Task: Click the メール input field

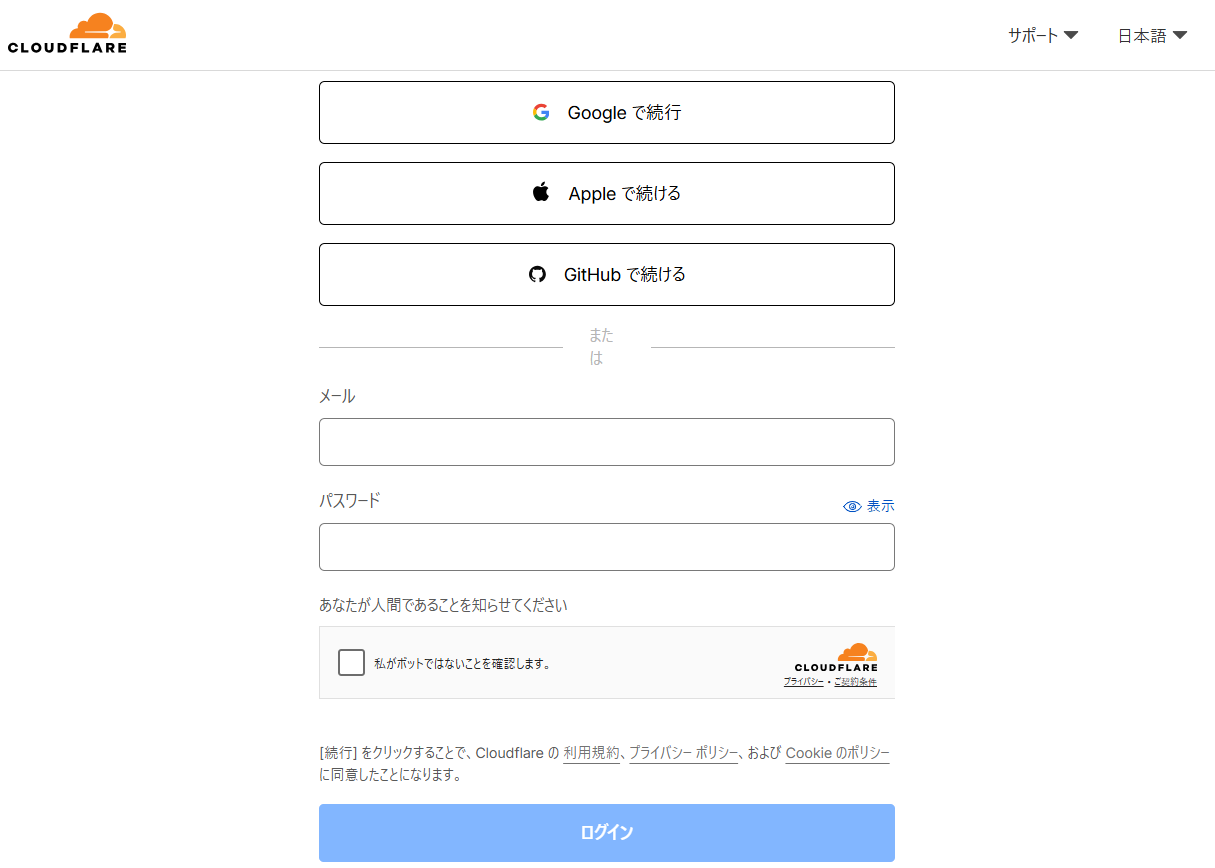Action: tap(606, 442)
